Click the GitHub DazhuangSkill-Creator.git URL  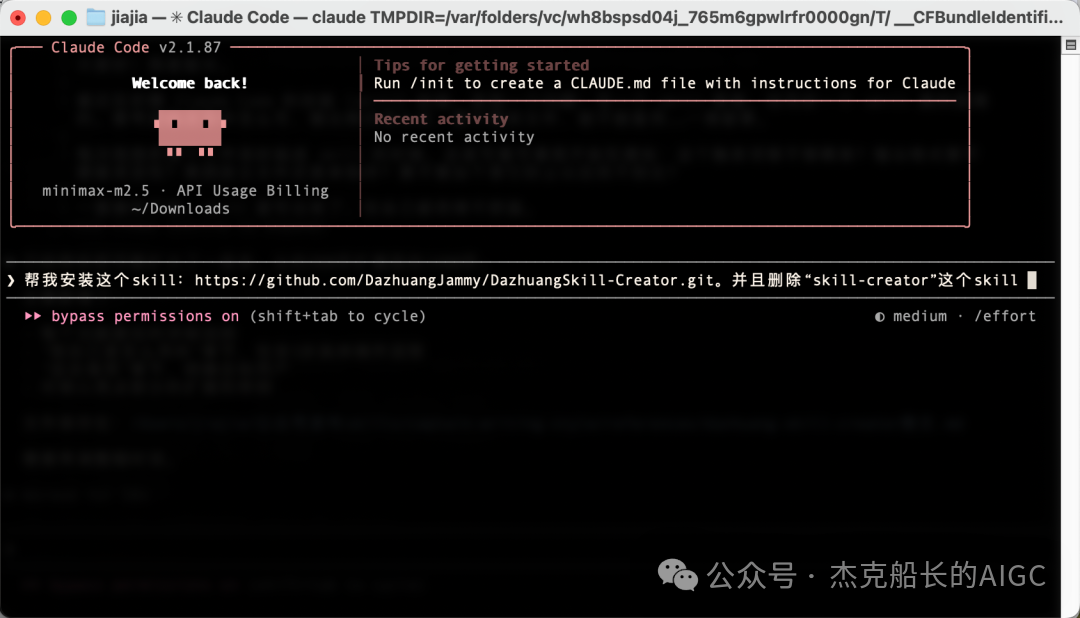454,280
